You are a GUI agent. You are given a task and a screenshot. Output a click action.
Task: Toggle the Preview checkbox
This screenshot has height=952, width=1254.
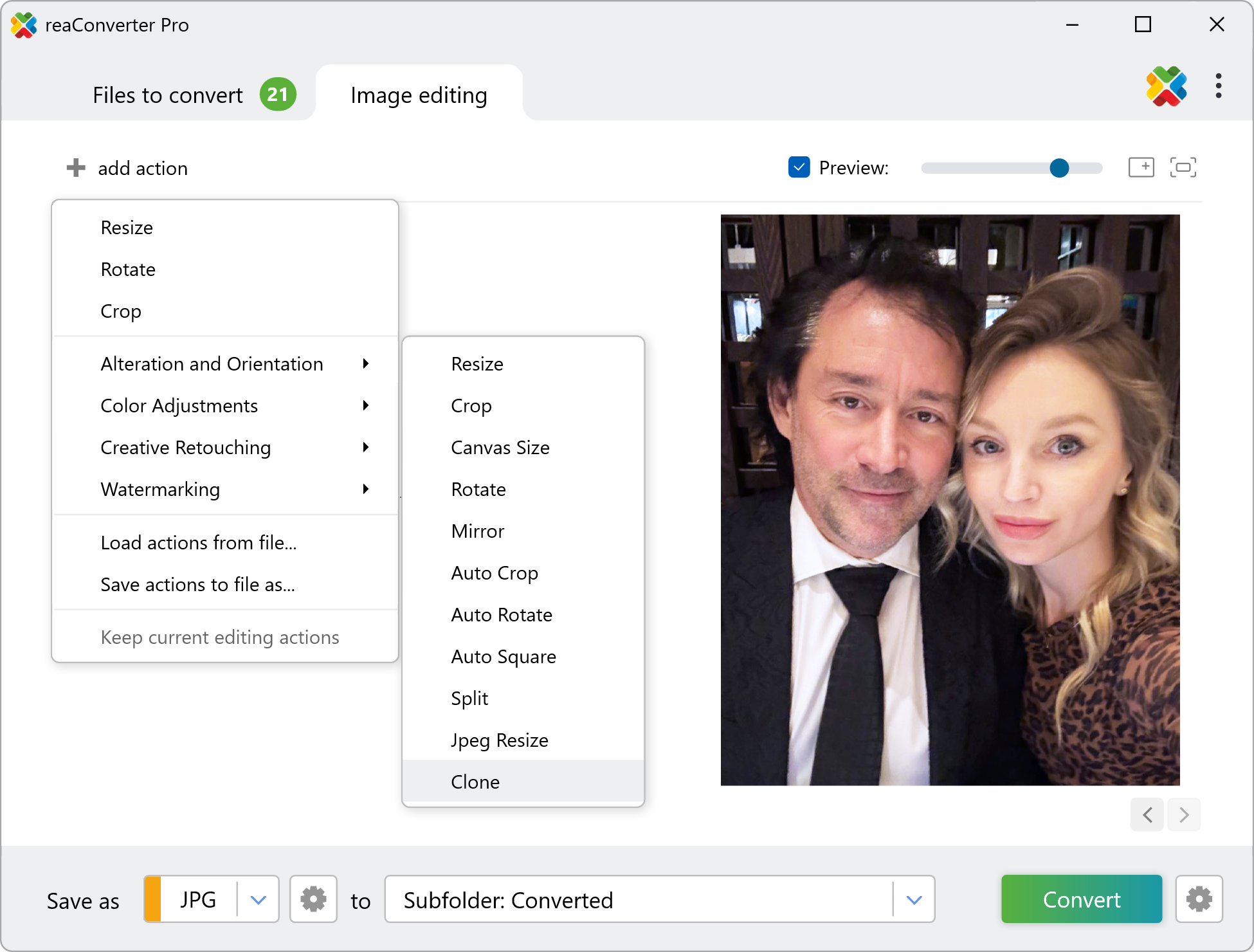799,167
